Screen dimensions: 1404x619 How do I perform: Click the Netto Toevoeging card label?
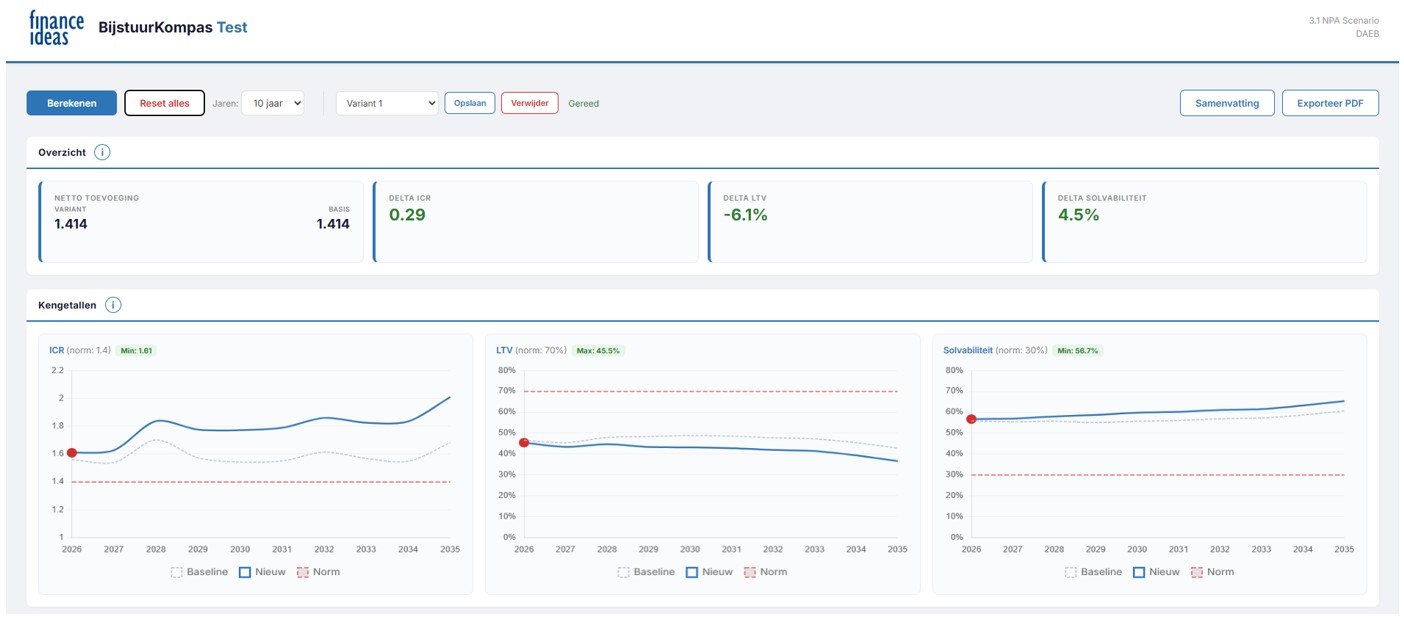[x=97, y=198]
